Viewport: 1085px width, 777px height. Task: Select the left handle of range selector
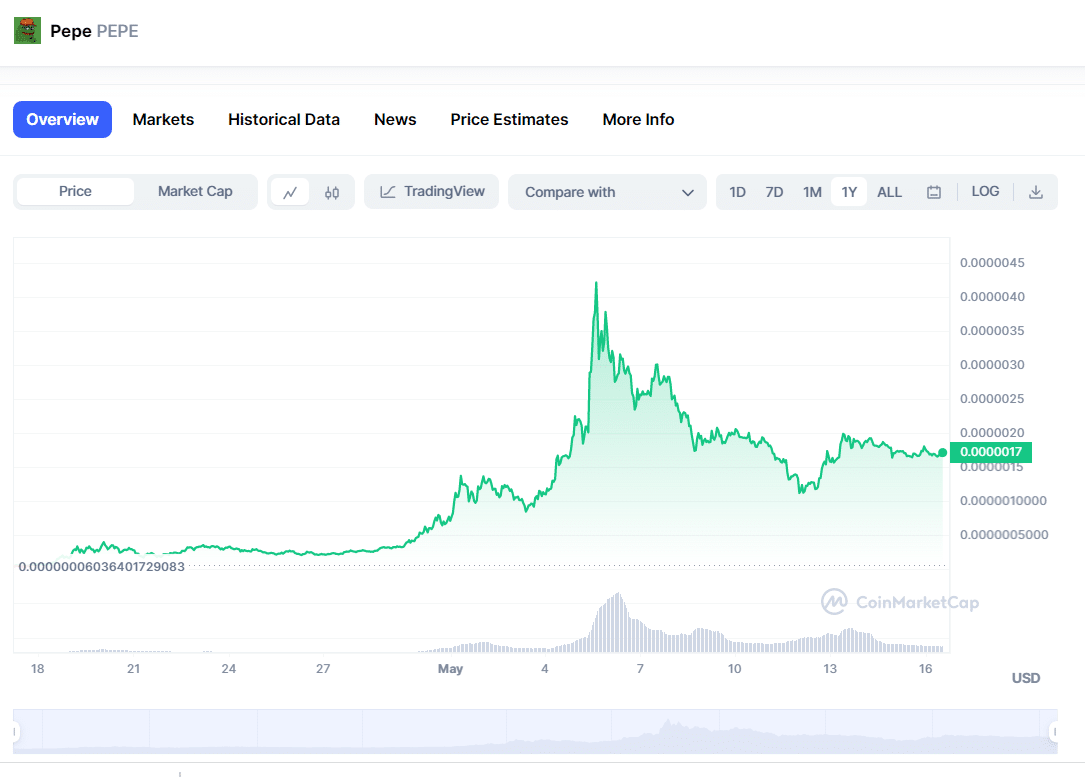(15, 731)
